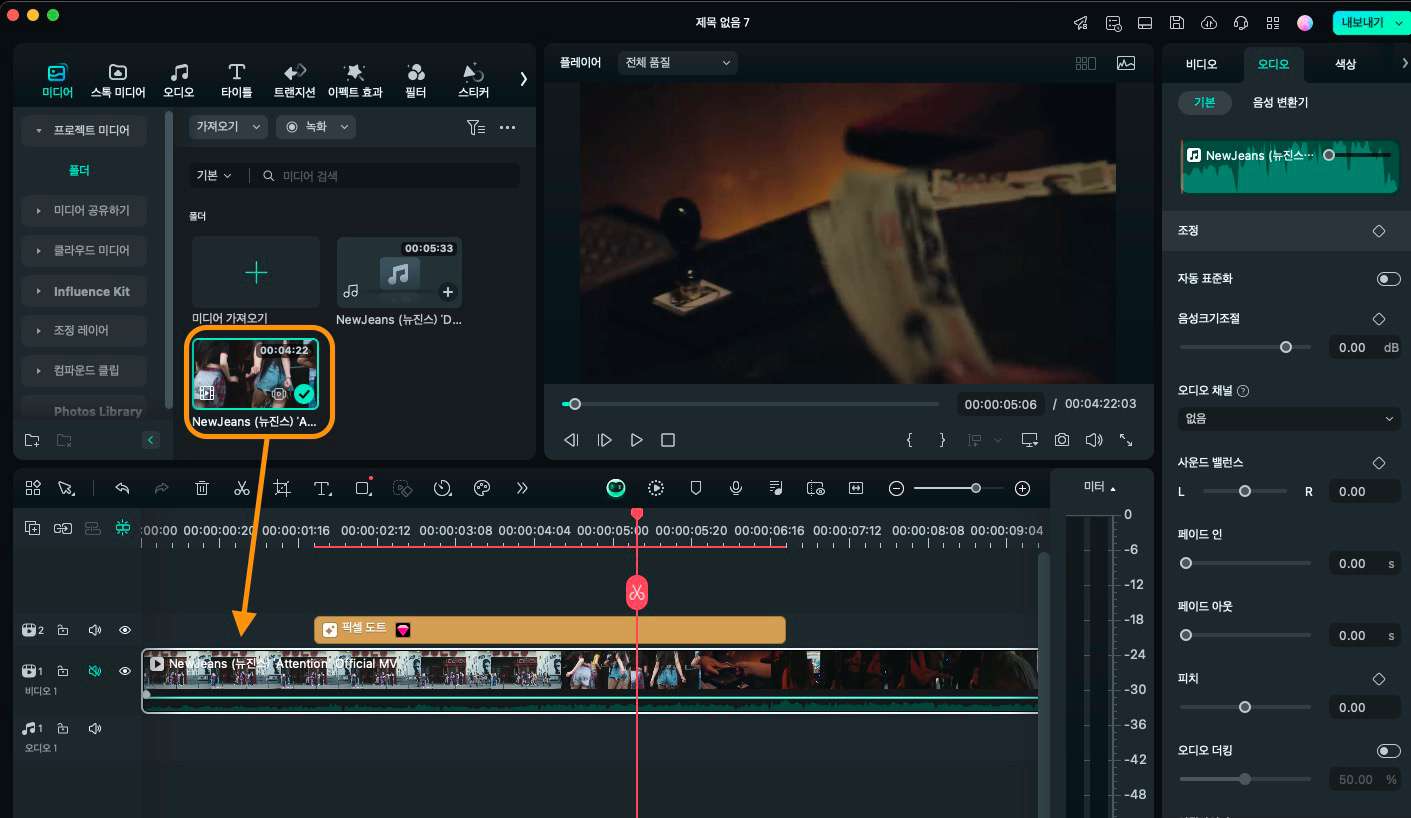Collapse the media sidebar panel
1411x818 pixels.
(x=151, y=440)
